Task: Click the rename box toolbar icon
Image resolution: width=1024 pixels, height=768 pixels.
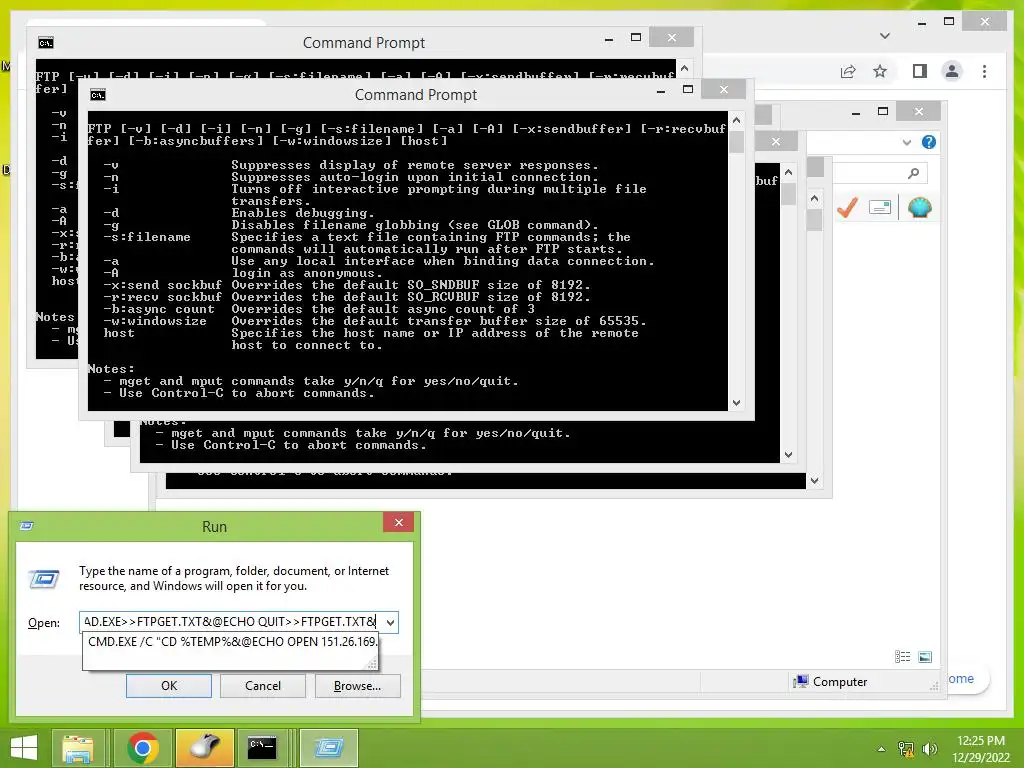Action: (880, 208)
